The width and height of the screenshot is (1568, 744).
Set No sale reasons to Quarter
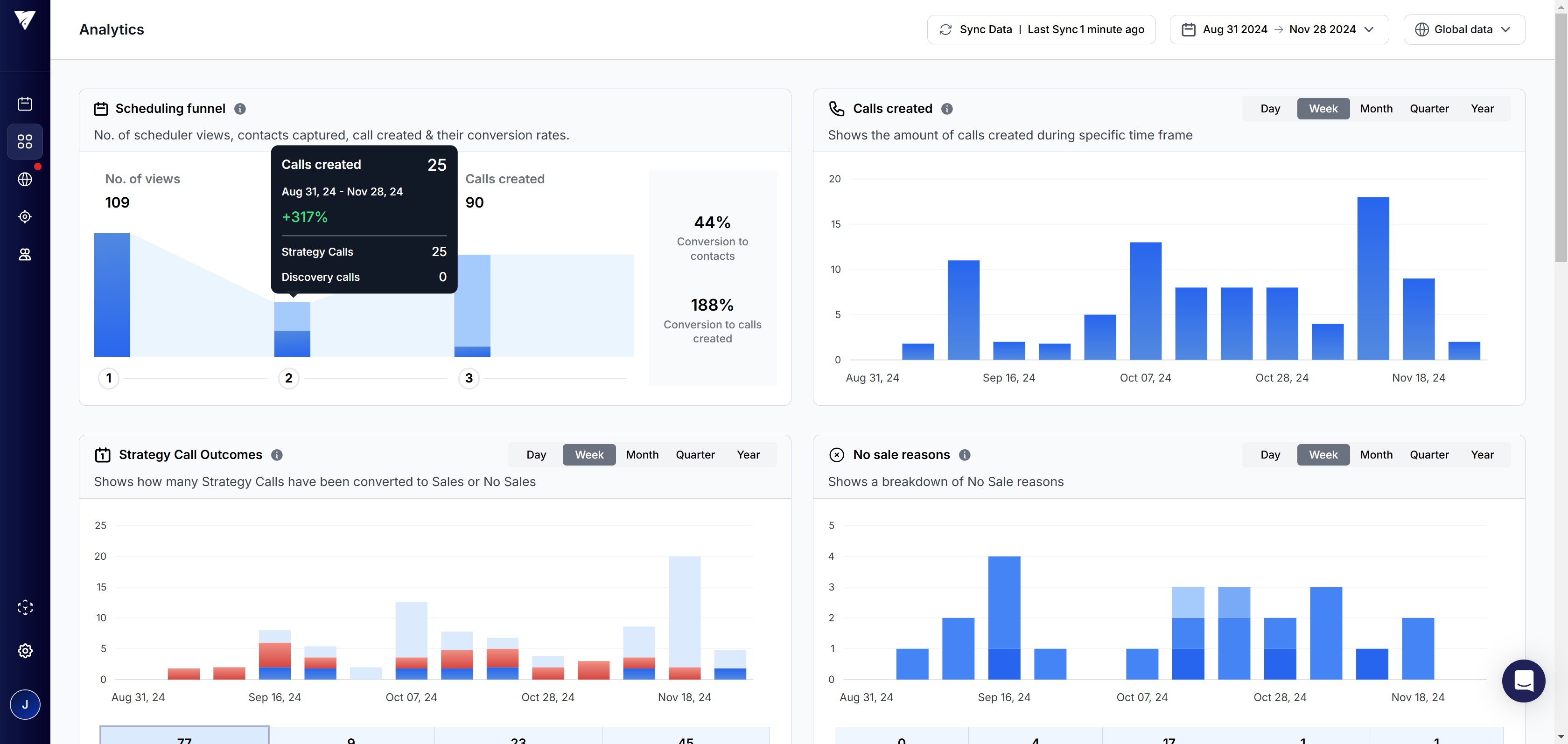(1428, 455)
